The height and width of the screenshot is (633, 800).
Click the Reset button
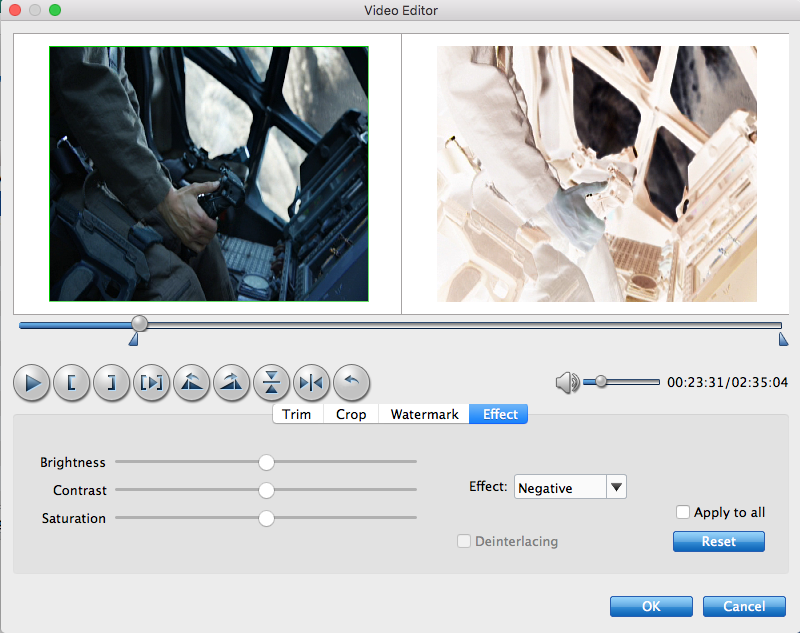(x=718, y=541)
